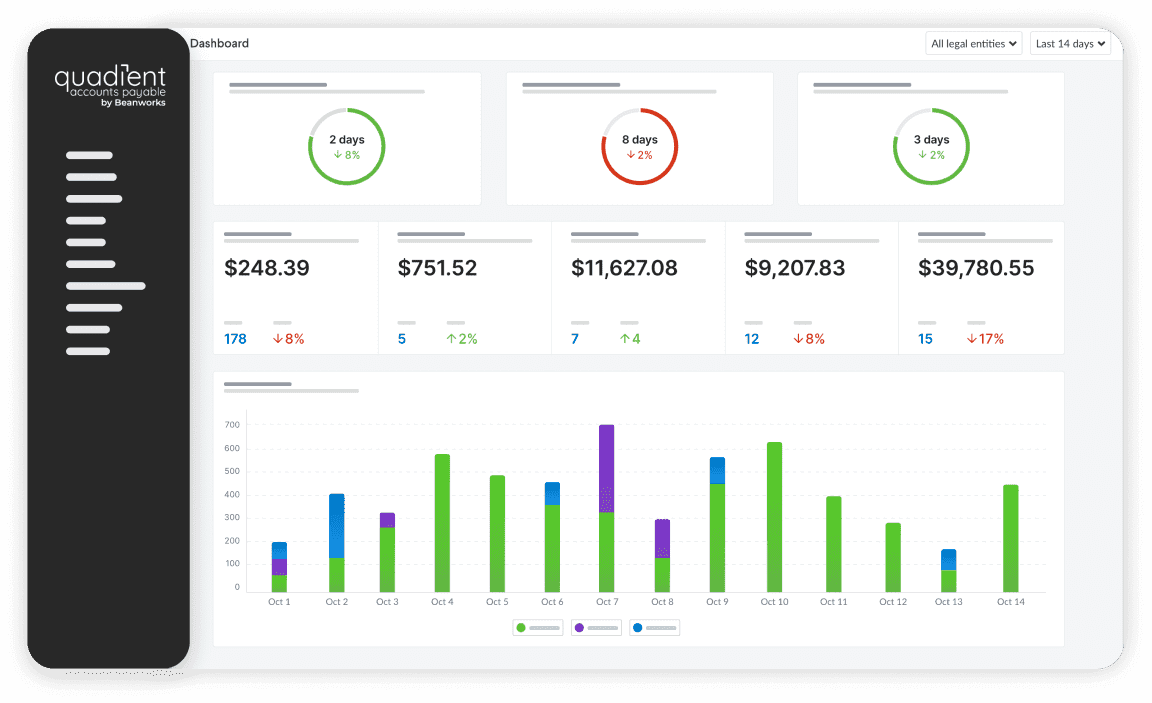Click the metric card showing $248.39
This screenshot has height=703, width=1152.
click(294, 287)
